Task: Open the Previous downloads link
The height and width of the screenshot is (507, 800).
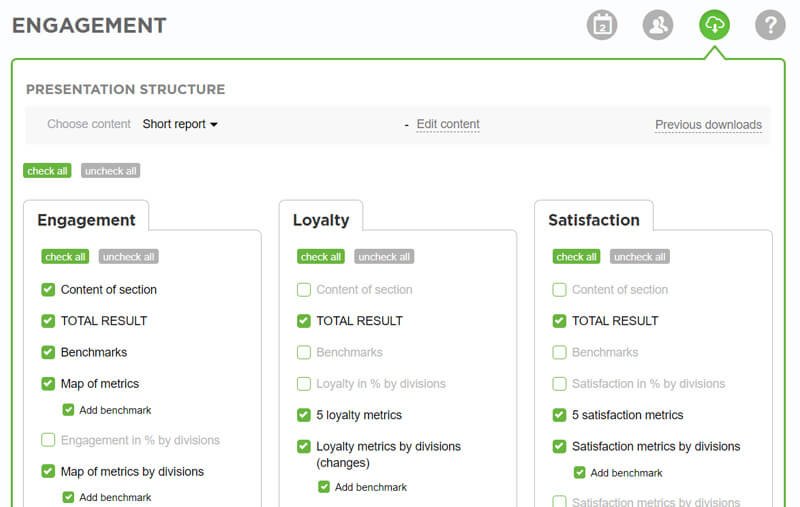Action: [x=708, y=125]
